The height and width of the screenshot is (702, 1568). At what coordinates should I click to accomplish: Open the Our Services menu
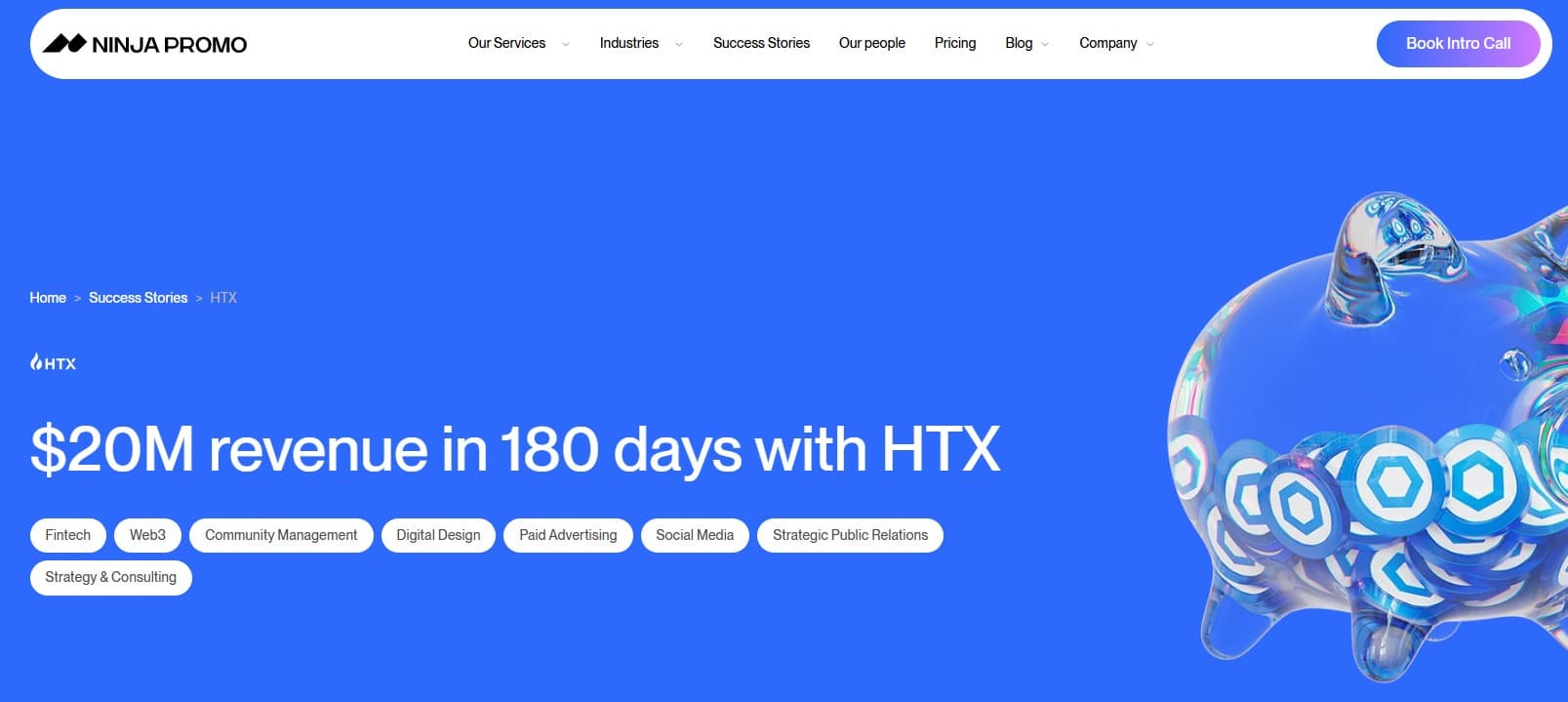(x=506, y=43)
